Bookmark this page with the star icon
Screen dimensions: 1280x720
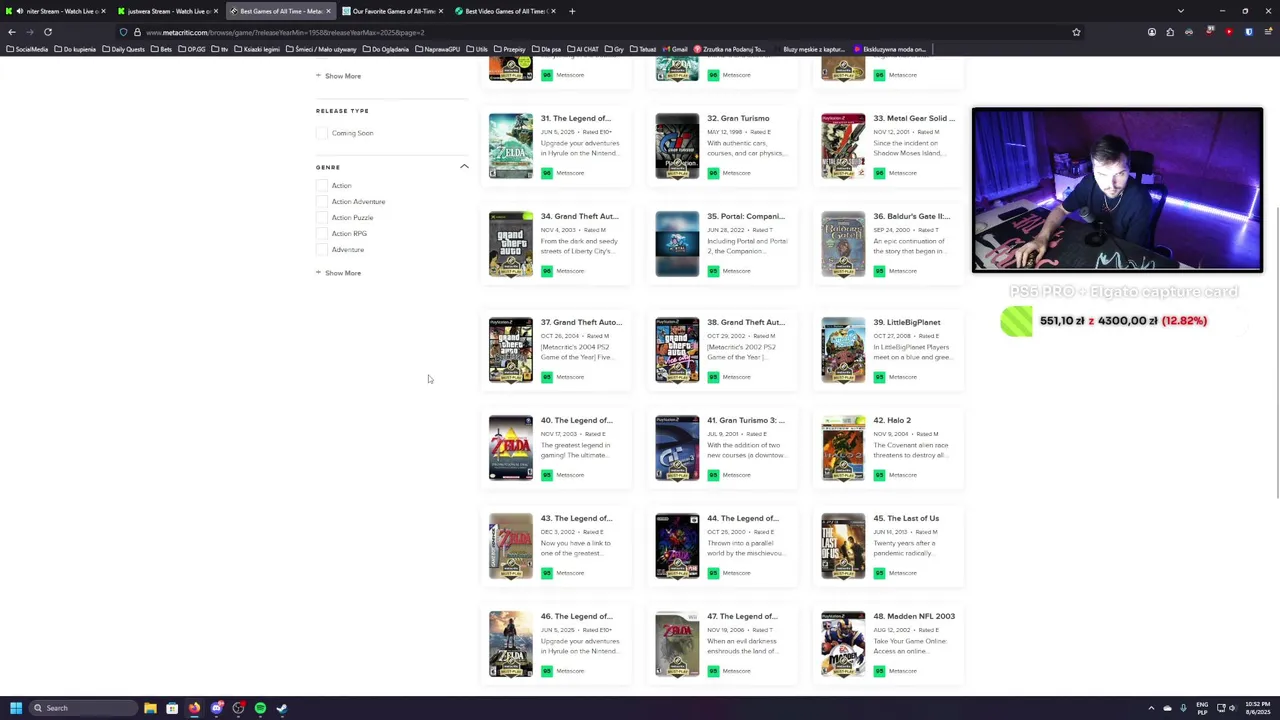[1076, 32]
